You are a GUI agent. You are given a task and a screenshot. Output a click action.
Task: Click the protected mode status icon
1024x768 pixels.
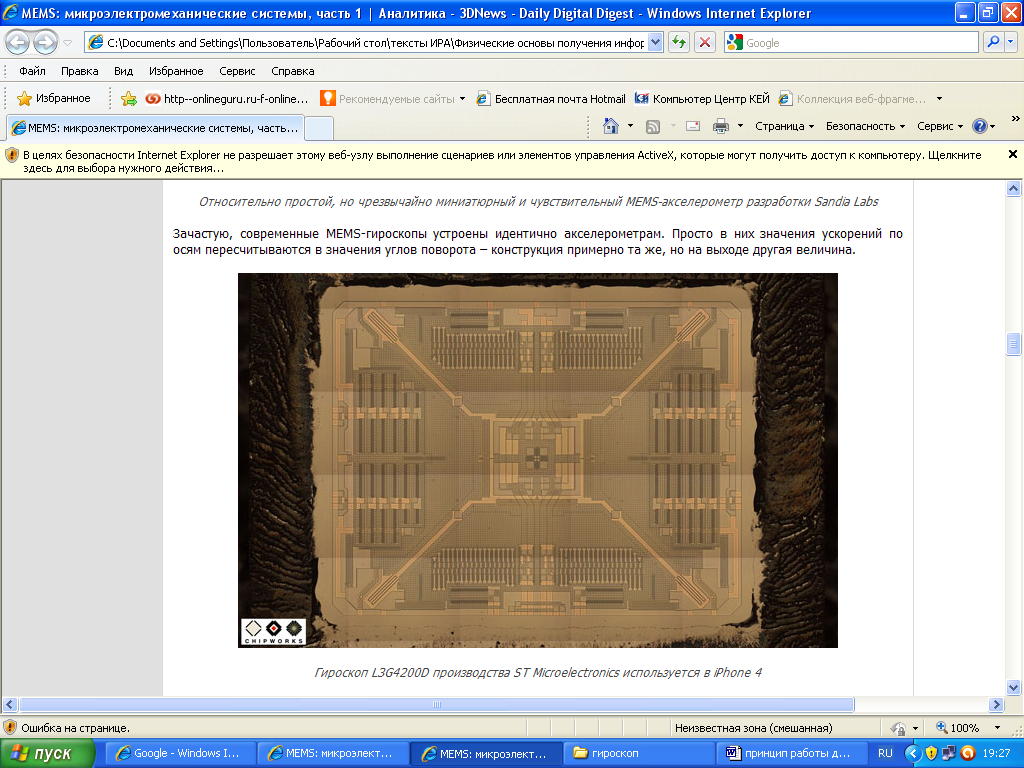899,728
